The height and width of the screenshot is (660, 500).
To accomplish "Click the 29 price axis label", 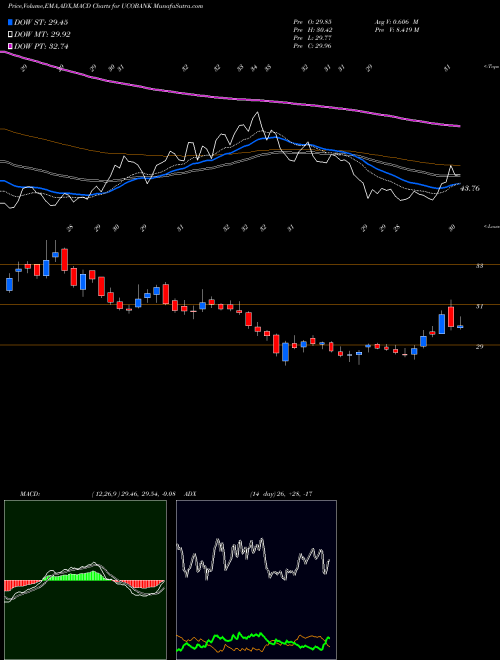I will tap(479, 346).
